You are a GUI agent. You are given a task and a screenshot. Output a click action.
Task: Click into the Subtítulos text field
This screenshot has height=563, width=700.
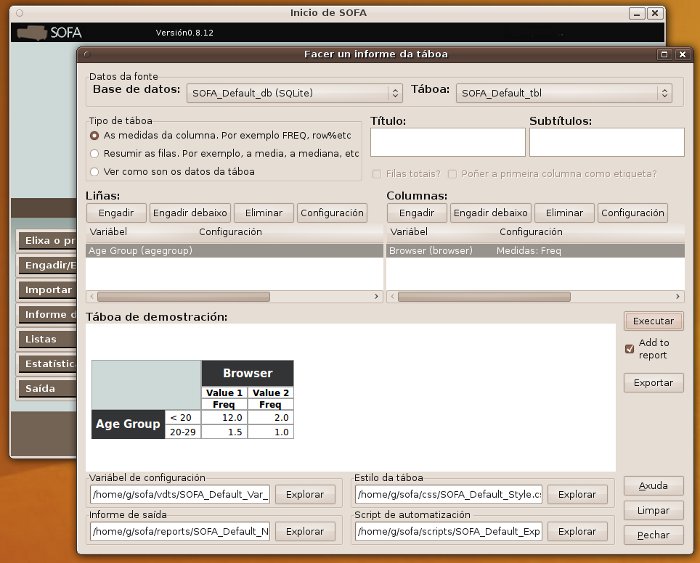coord(607,142)
